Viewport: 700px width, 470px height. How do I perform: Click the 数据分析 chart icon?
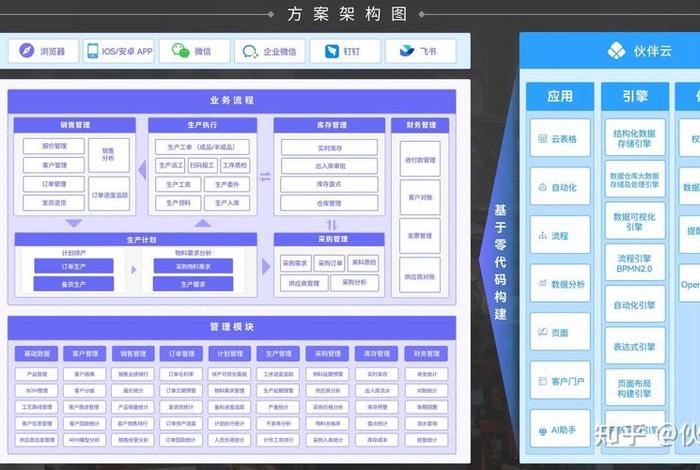(x=542, y=283)
